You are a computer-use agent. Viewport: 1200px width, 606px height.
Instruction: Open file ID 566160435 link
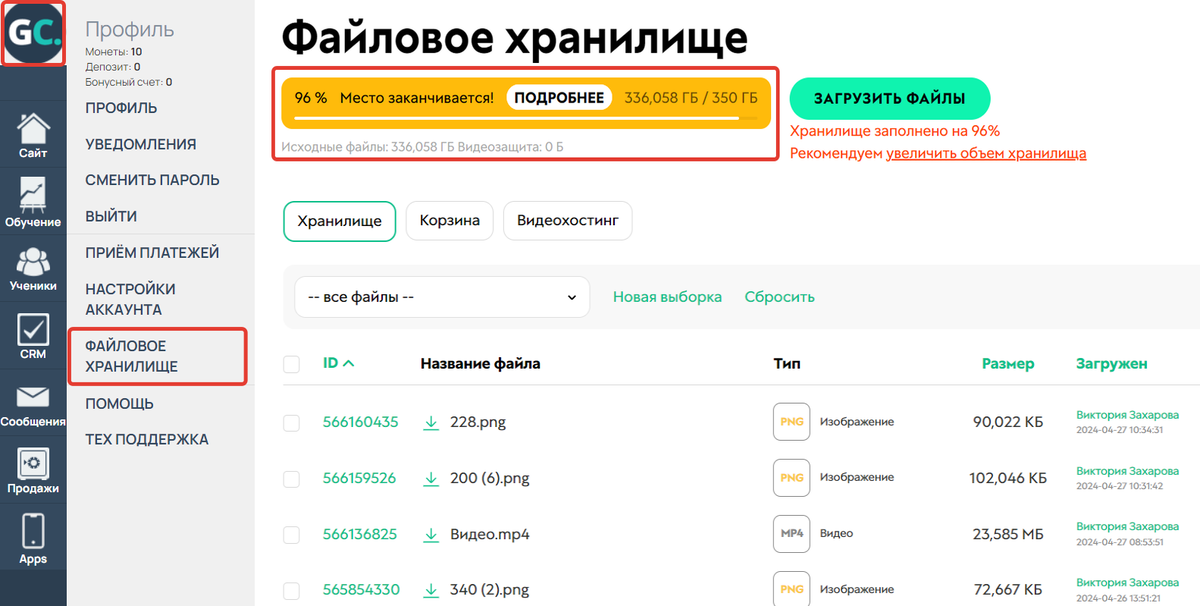[360, 422]
